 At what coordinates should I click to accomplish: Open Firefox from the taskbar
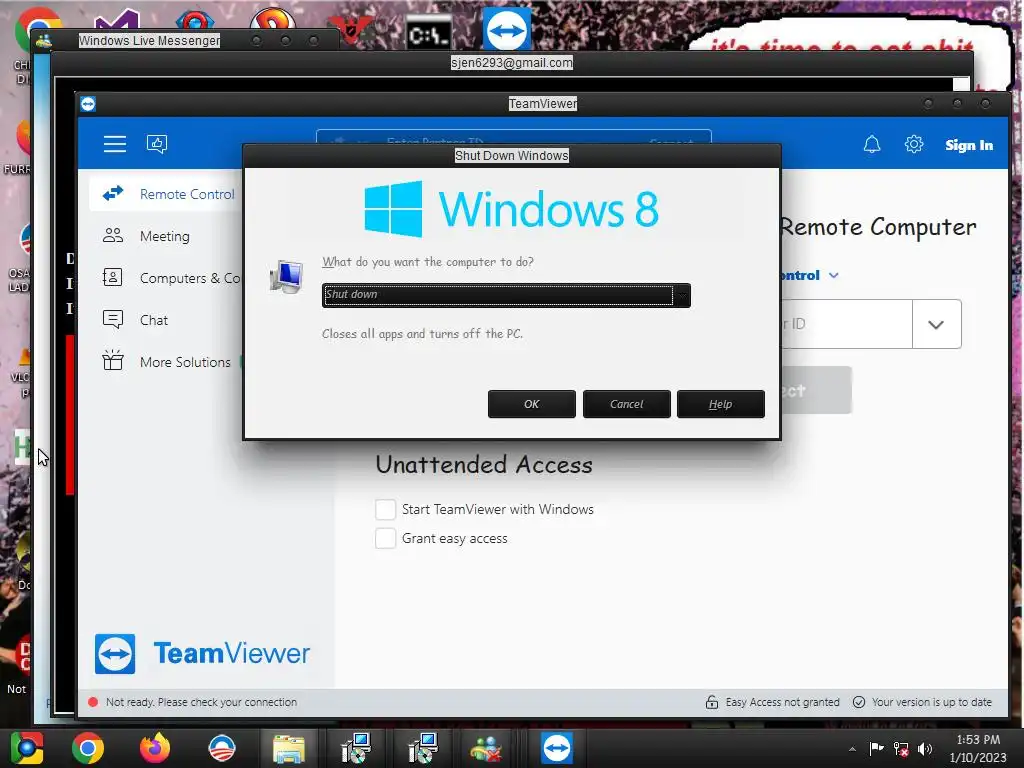(x=155, y=748)
